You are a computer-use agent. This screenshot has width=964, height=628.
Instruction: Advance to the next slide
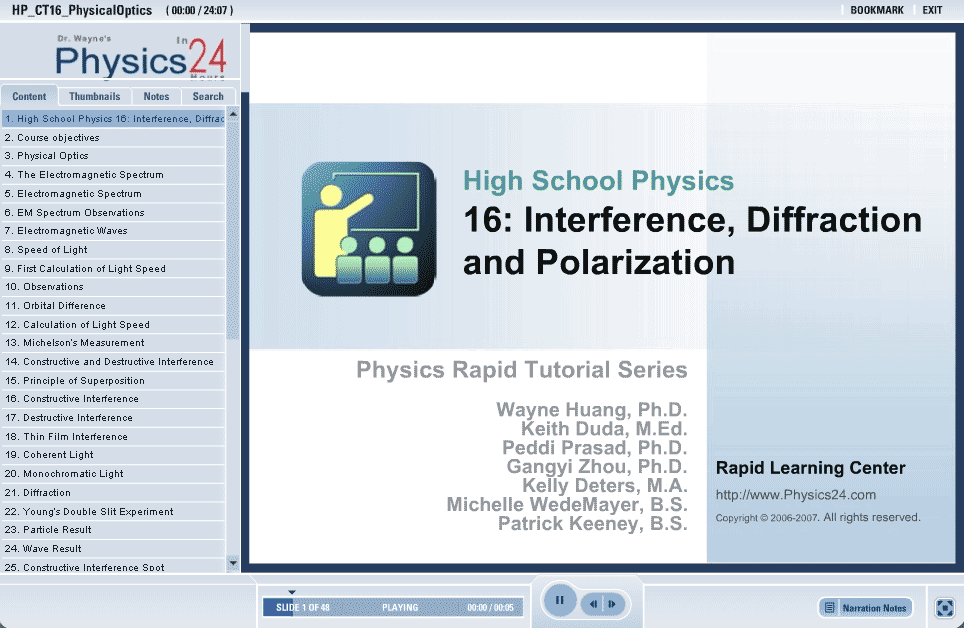pos(612,604)
